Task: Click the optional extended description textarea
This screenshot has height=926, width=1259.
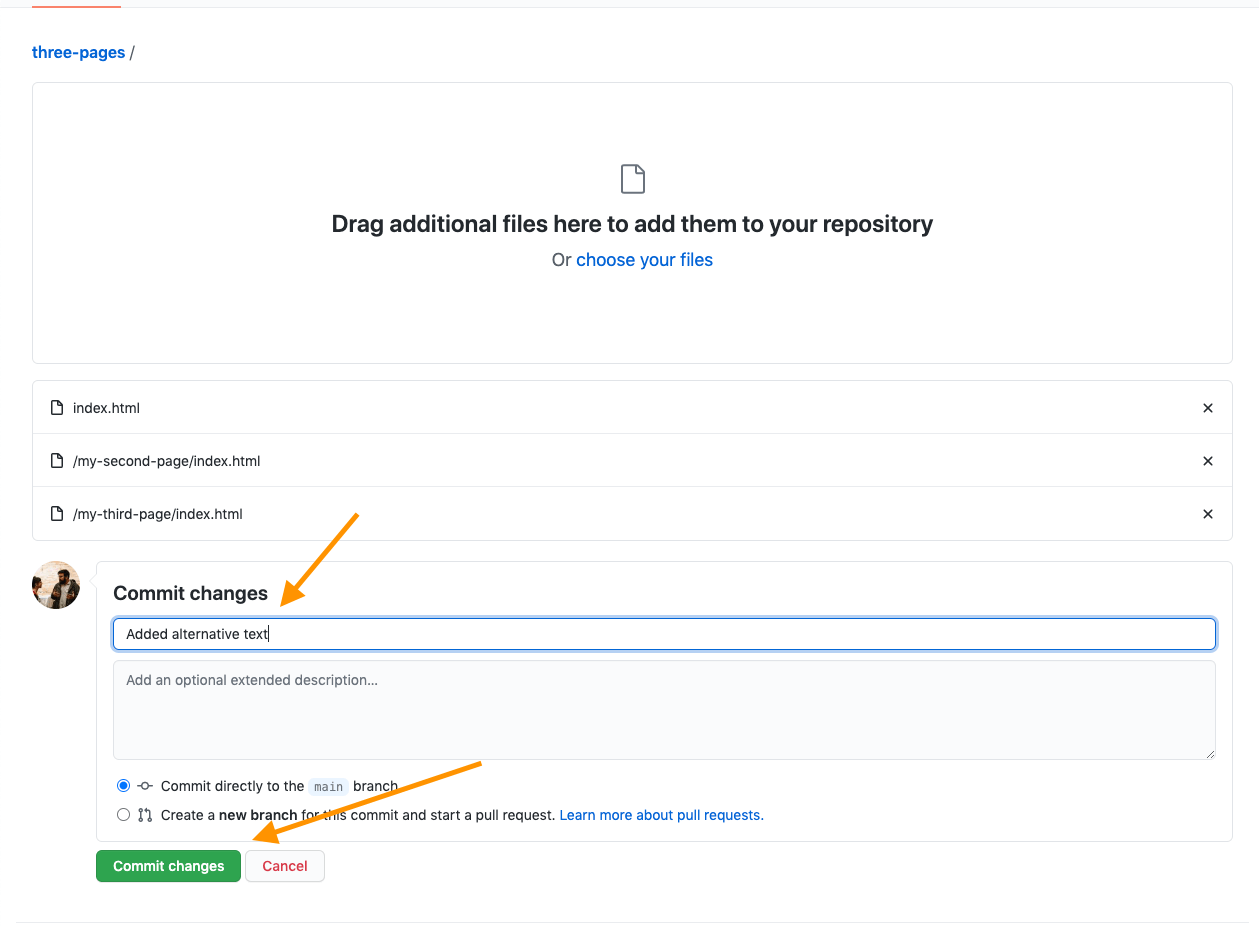Action: (x=664, y=709)
